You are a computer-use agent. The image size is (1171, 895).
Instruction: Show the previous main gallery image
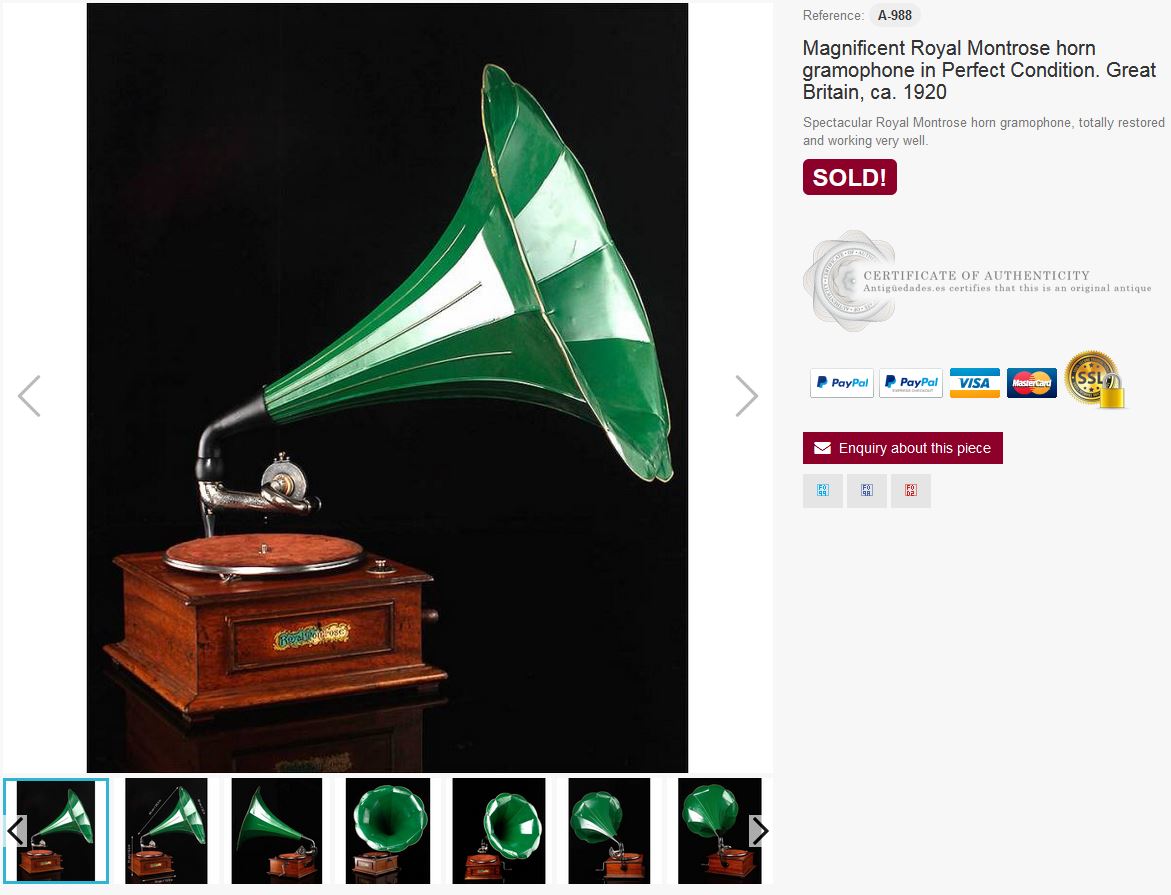point(29,396)
